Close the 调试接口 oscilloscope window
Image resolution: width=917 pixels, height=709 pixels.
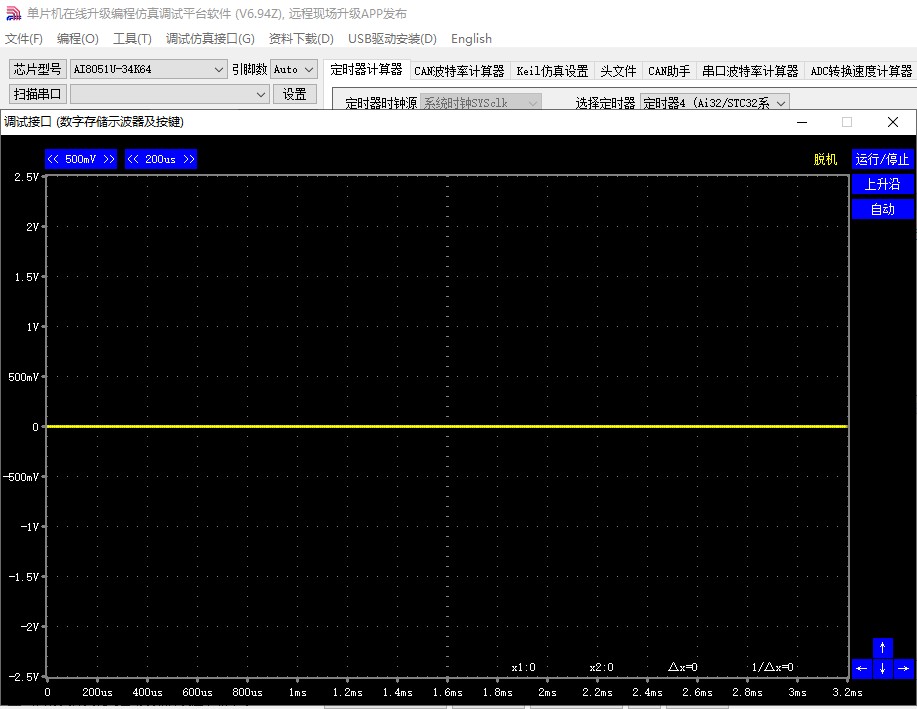point(893,122)
